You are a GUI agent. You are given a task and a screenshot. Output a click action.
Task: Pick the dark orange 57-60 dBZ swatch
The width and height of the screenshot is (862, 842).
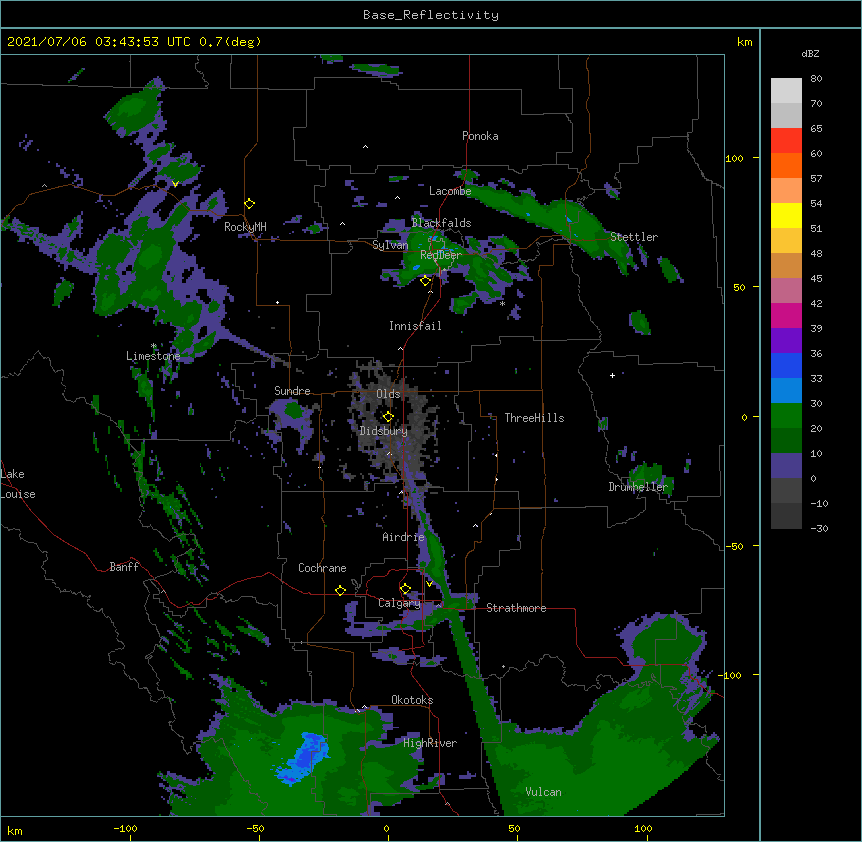pyautogui.click(x=786, y=165)
